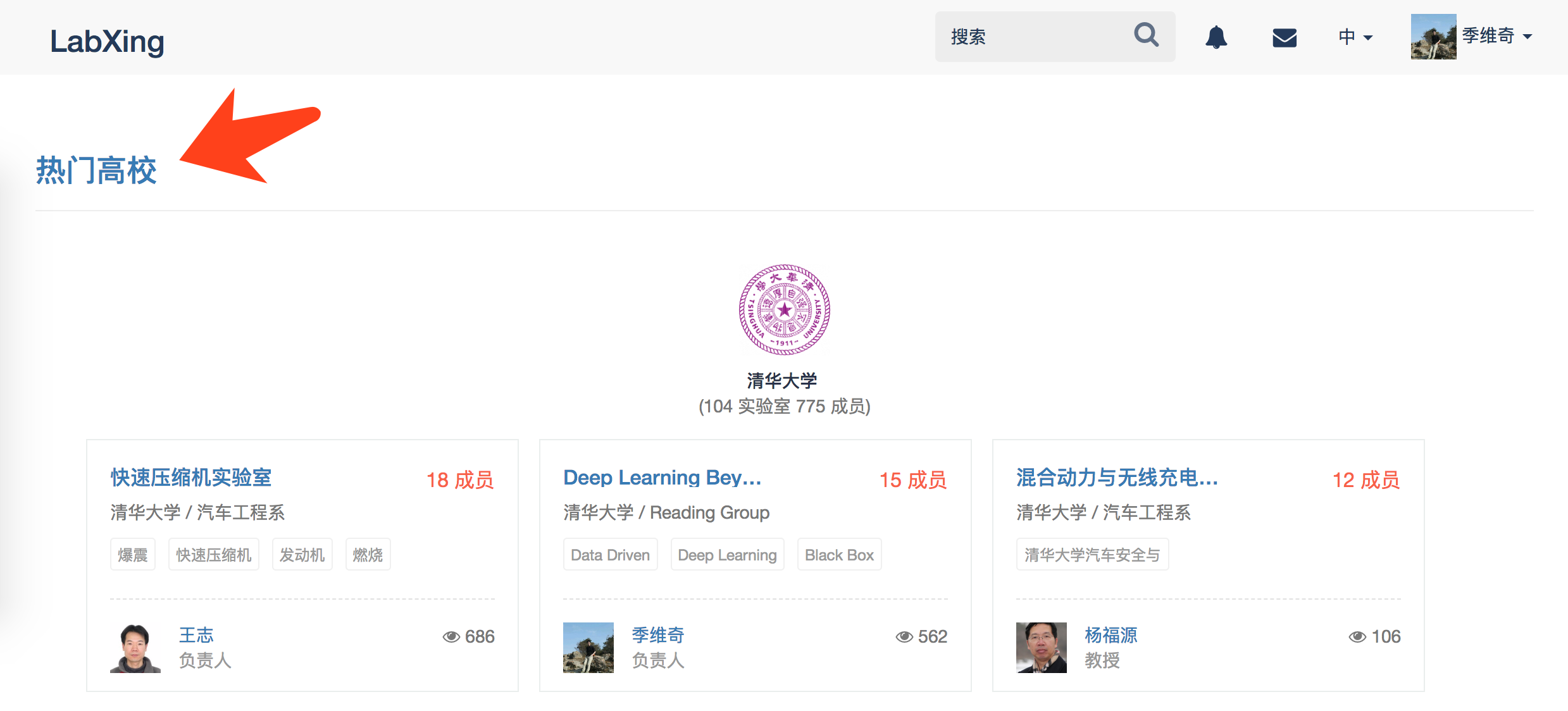
Task: Select the 发动机 tag
Action: click(x=302, y=555)
